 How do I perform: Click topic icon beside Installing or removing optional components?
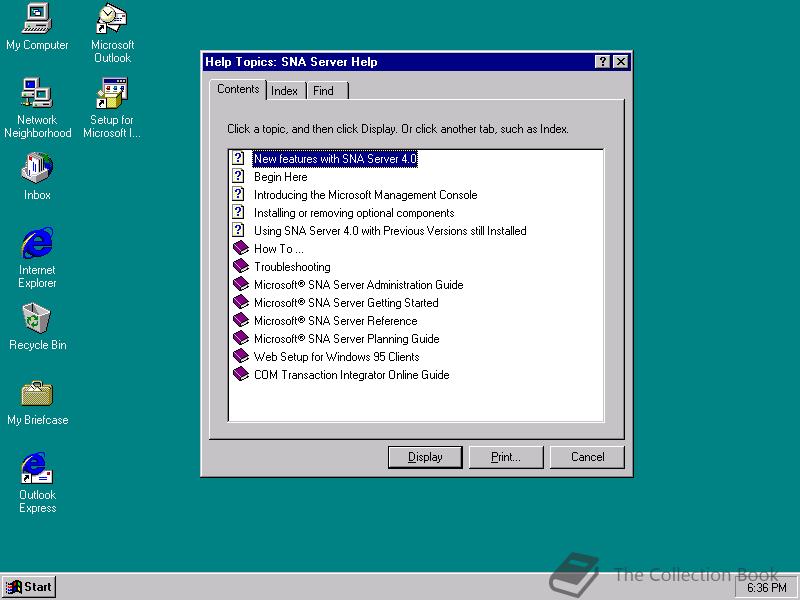coord(238,212)
